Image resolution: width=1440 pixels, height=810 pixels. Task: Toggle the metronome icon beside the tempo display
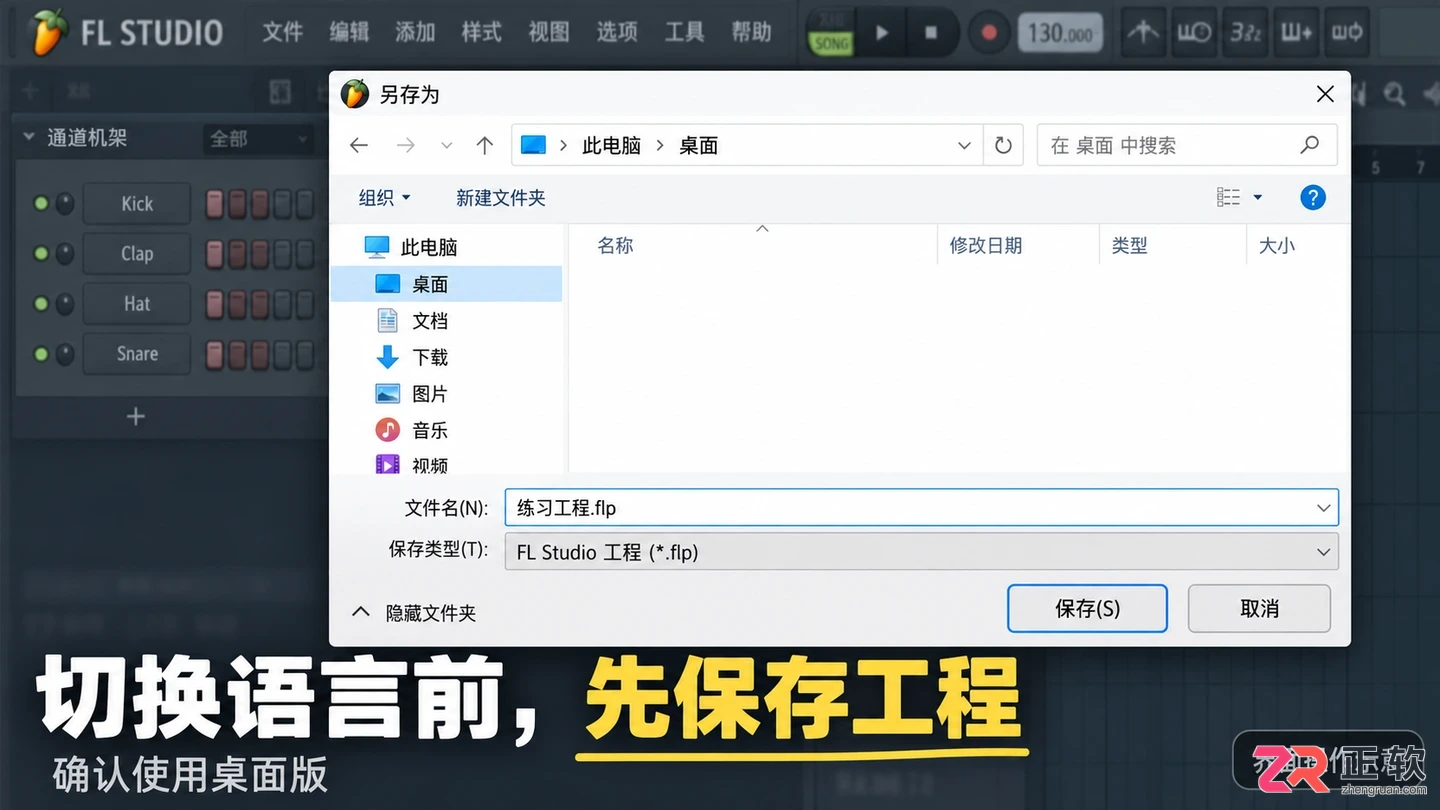(1143, 33)
